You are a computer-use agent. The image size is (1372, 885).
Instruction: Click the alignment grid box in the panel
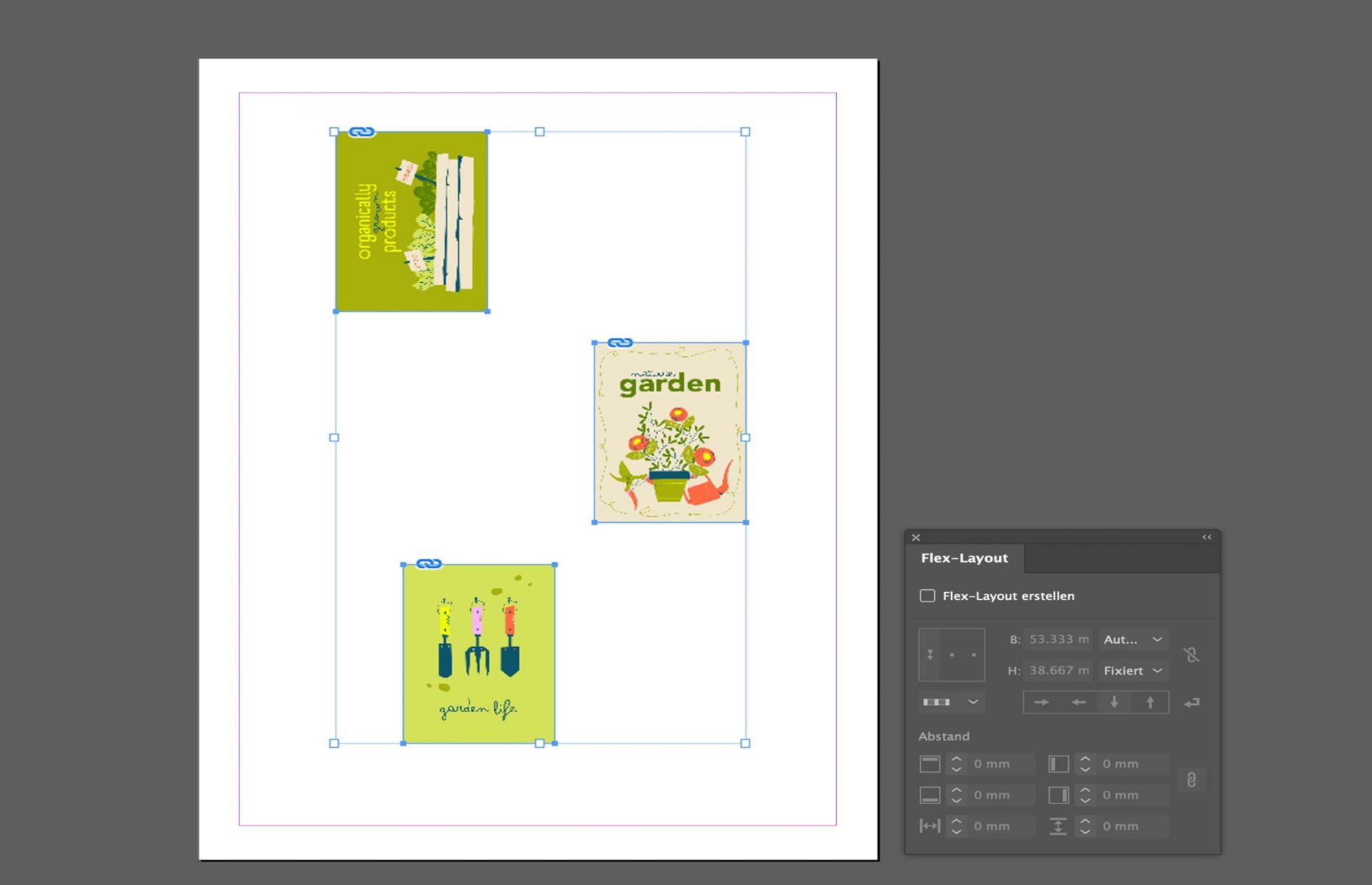click(x=951, y=654)
